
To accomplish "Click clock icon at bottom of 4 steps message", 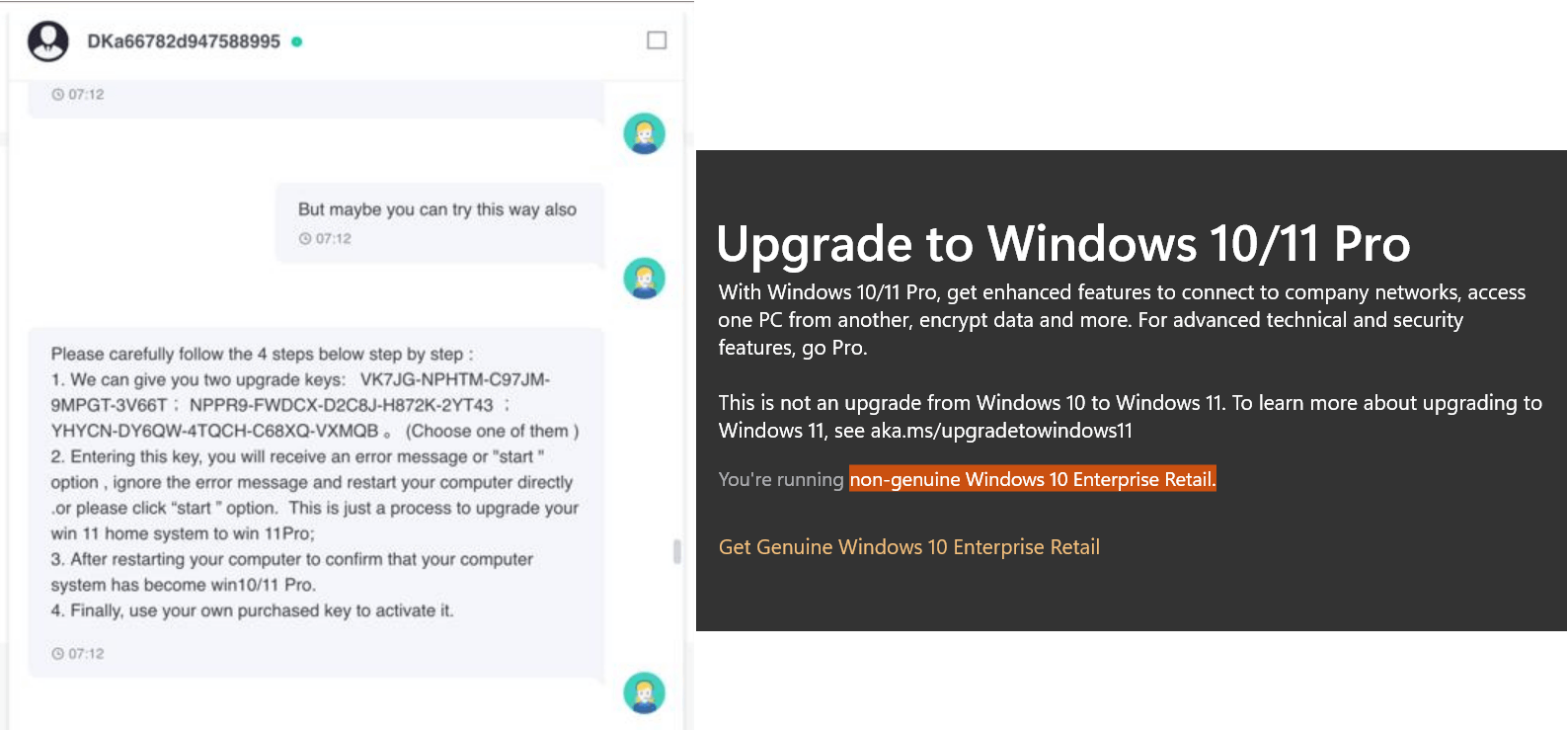I will (x=57, y=654).
